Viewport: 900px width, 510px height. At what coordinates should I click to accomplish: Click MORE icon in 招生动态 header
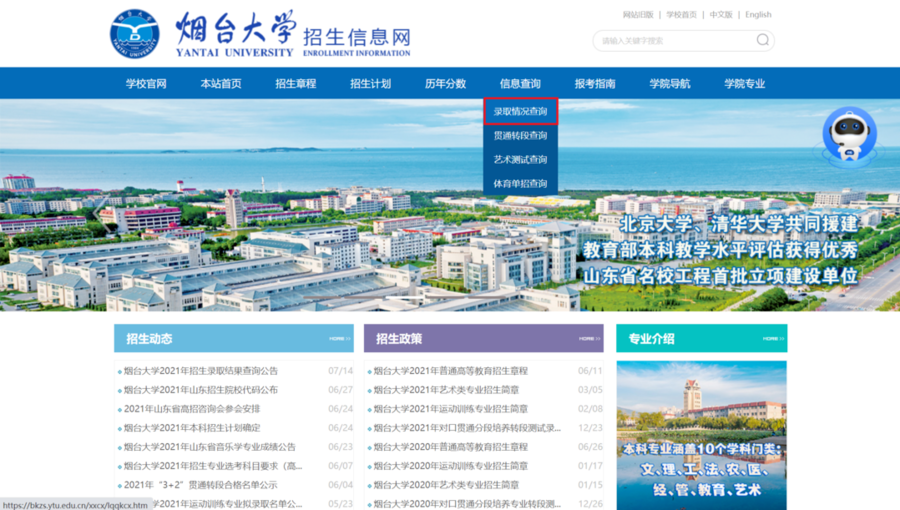tap(340, 339)
